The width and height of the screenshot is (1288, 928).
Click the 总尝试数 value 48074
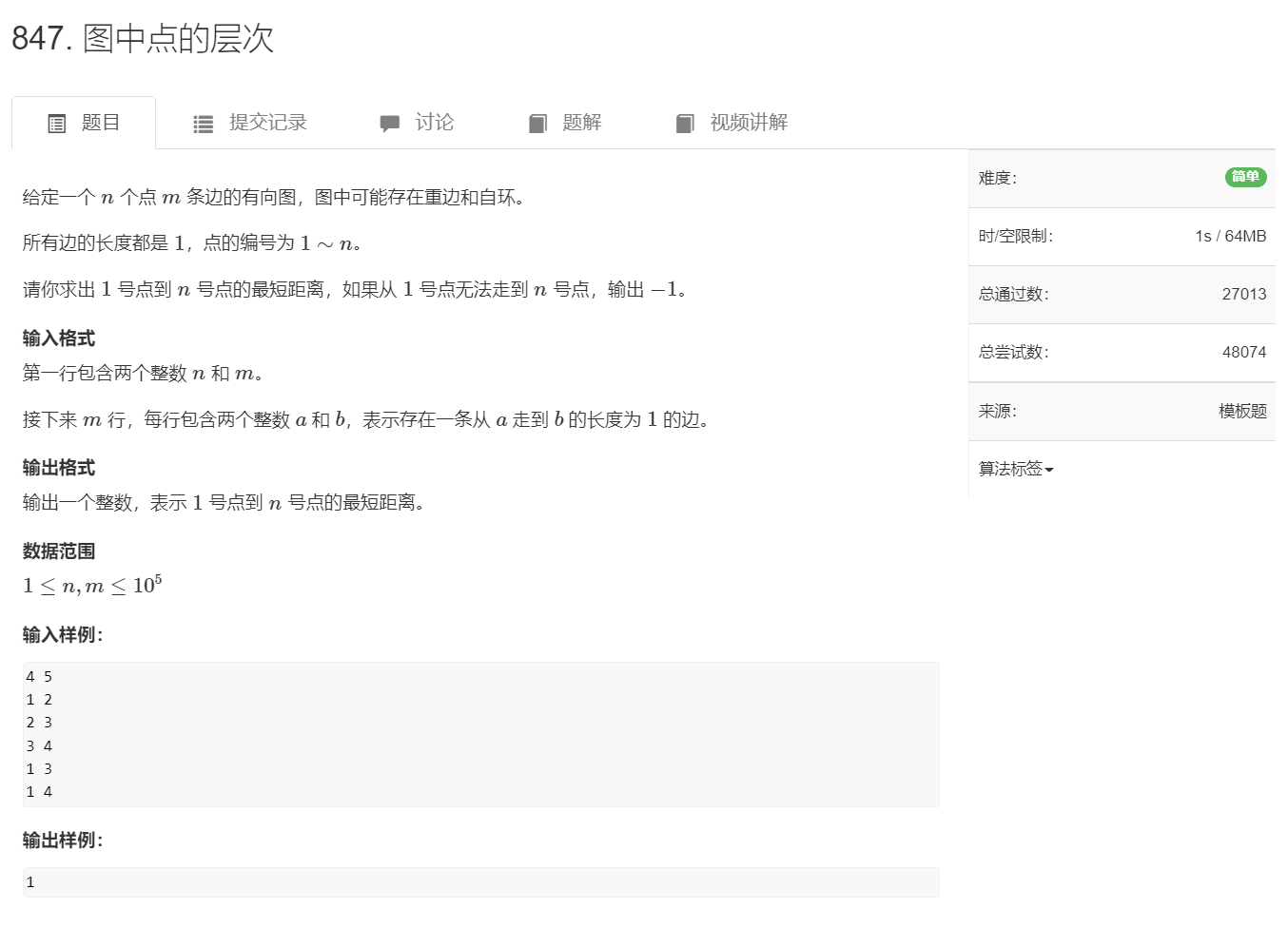(1244, 352)
